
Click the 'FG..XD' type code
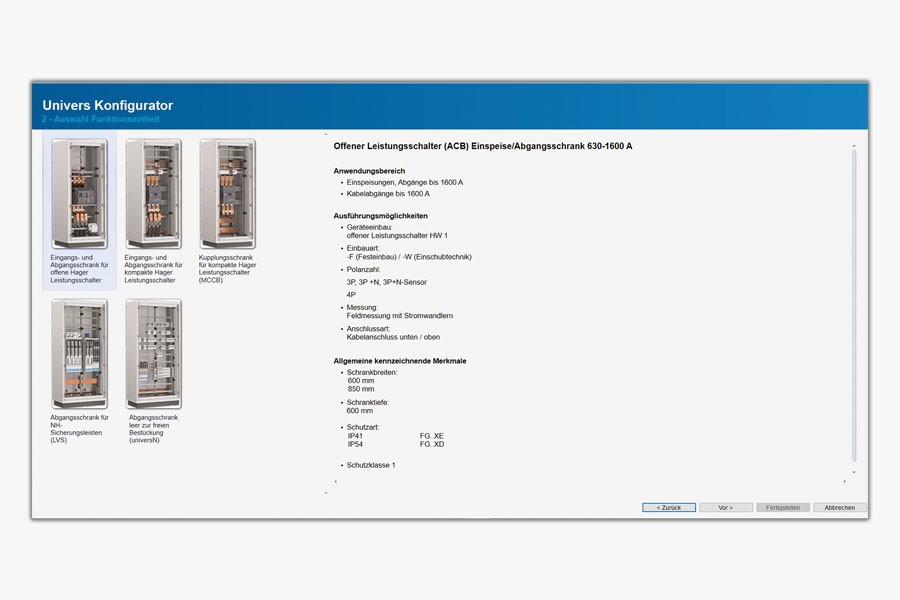pos(432,444)
